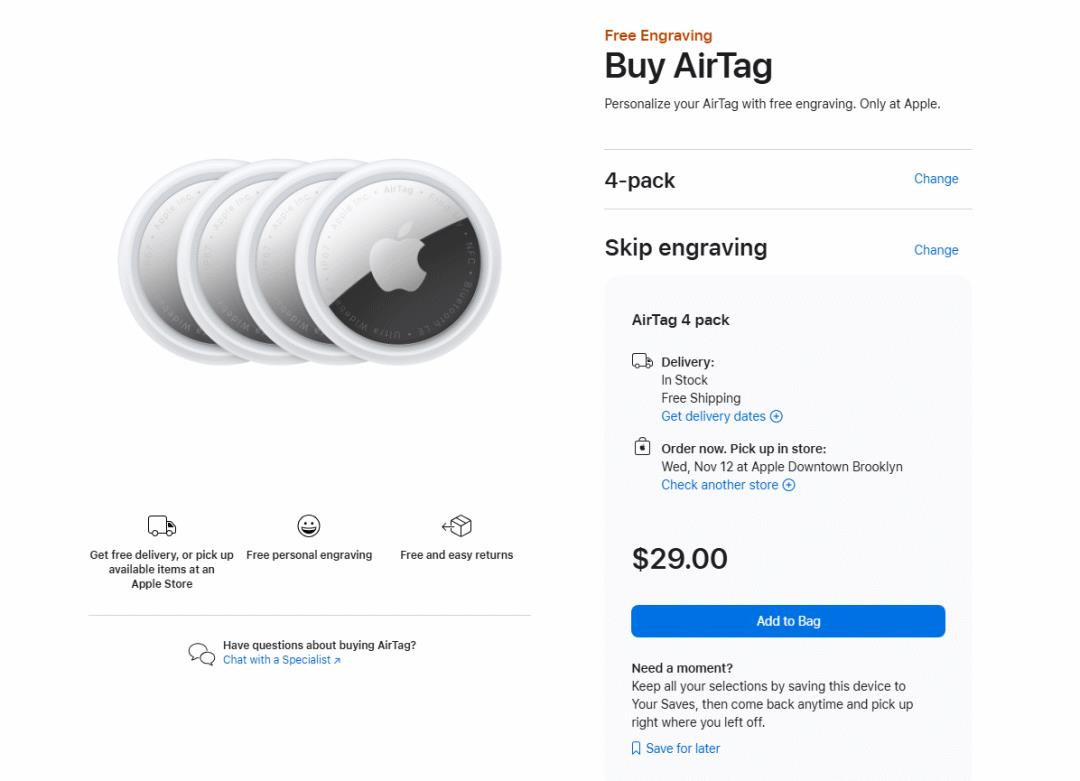Viewport: 1080px width, 781px height.
Task: Click the chat bubbles icon
Action: pos(201,653)
